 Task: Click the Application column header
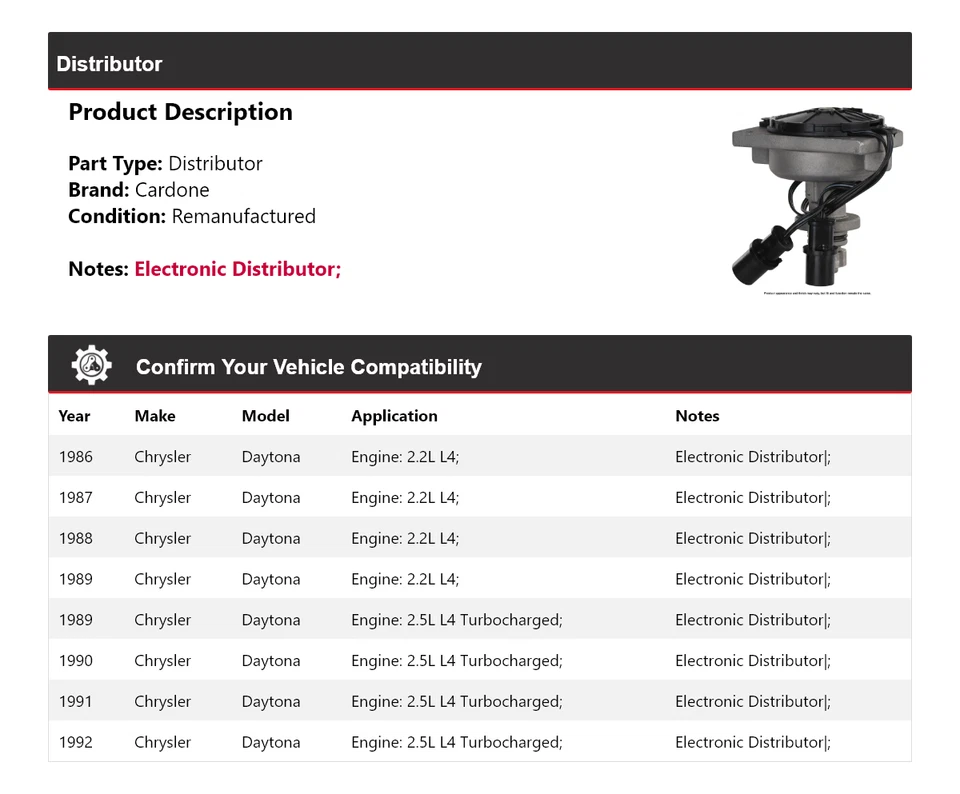tap(394, 416)
